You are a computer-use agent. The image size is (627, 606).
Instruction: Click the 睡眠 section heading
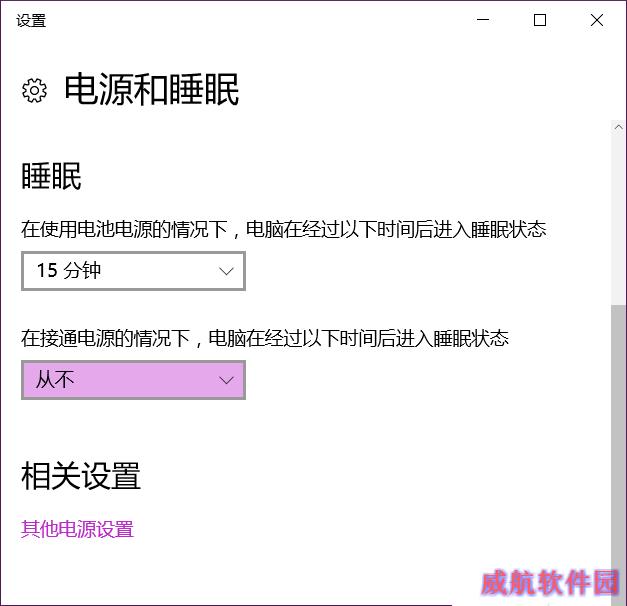tap(51, 176)
